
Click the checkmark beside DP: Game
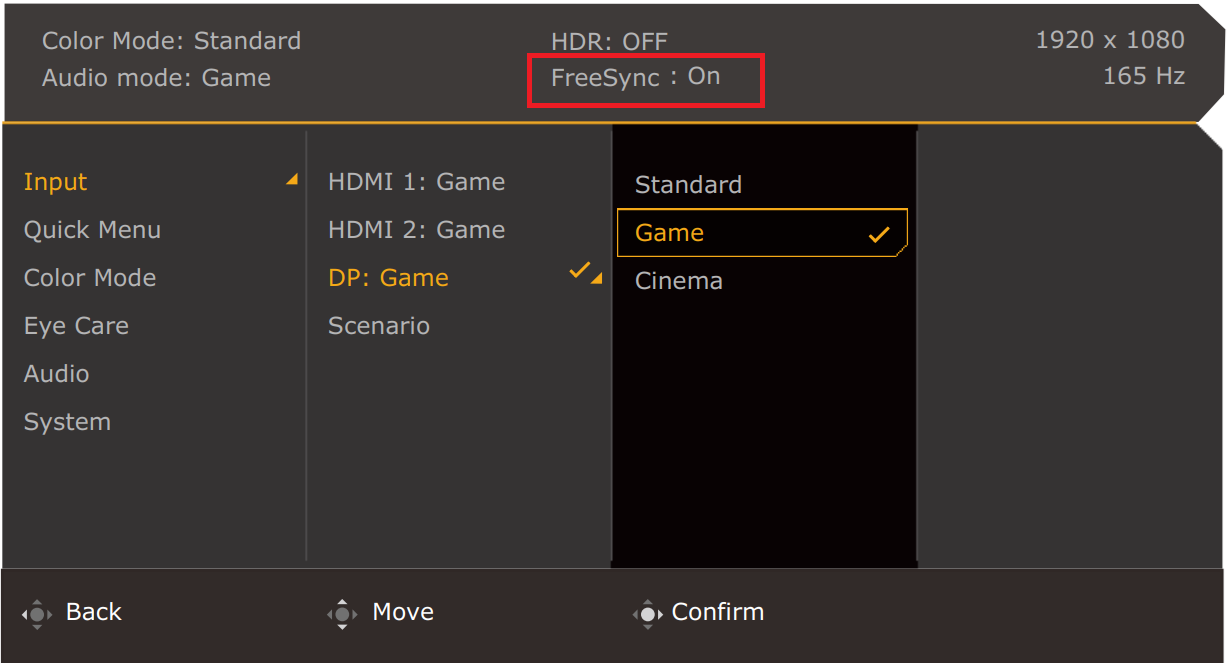[578, 271]
